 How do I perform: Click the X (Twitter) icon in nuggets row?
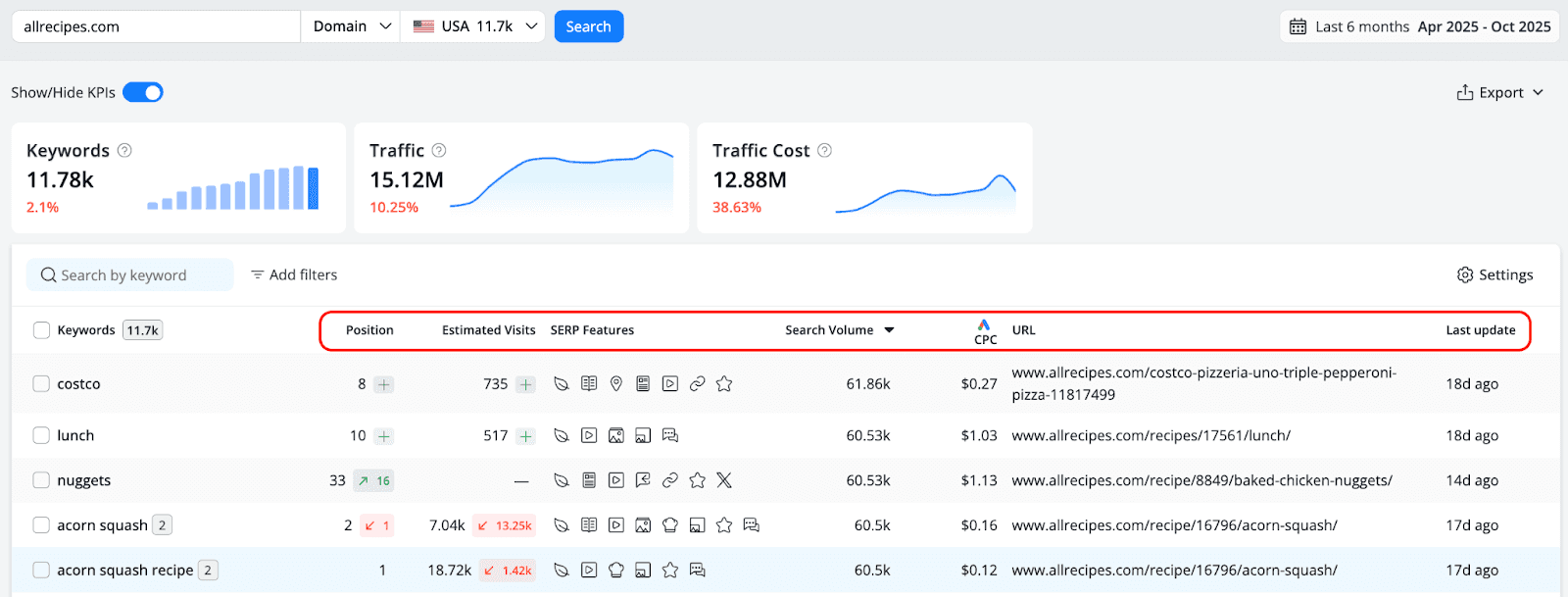coord(724,480)
